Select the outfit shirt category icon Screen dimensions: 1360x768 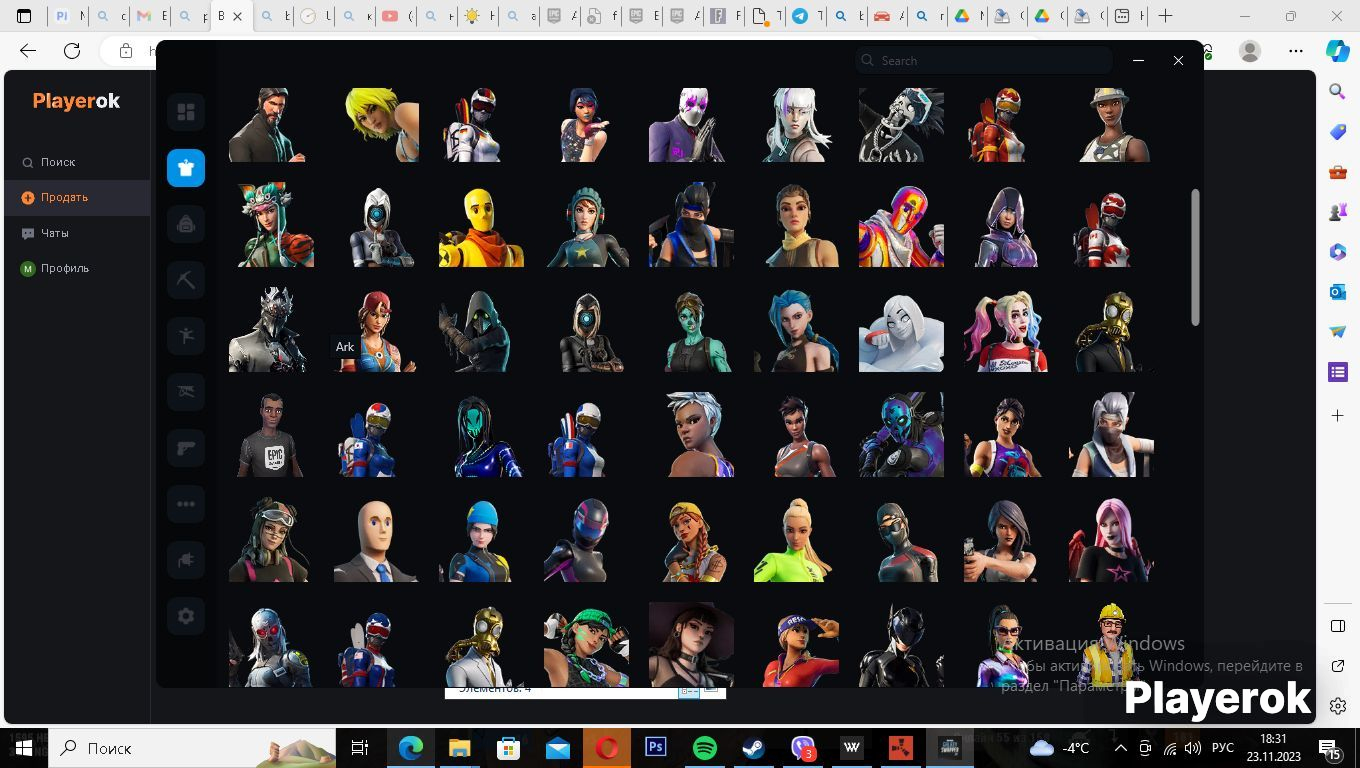tap(186, 168)
